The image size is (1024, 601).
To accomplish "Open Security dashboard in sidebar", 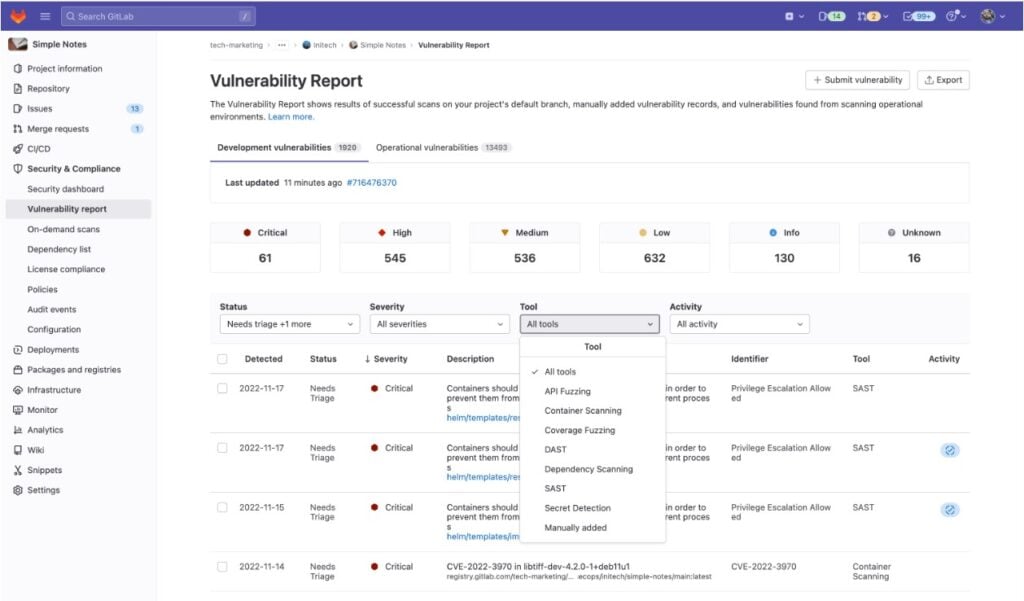I will tap(65, 189).
